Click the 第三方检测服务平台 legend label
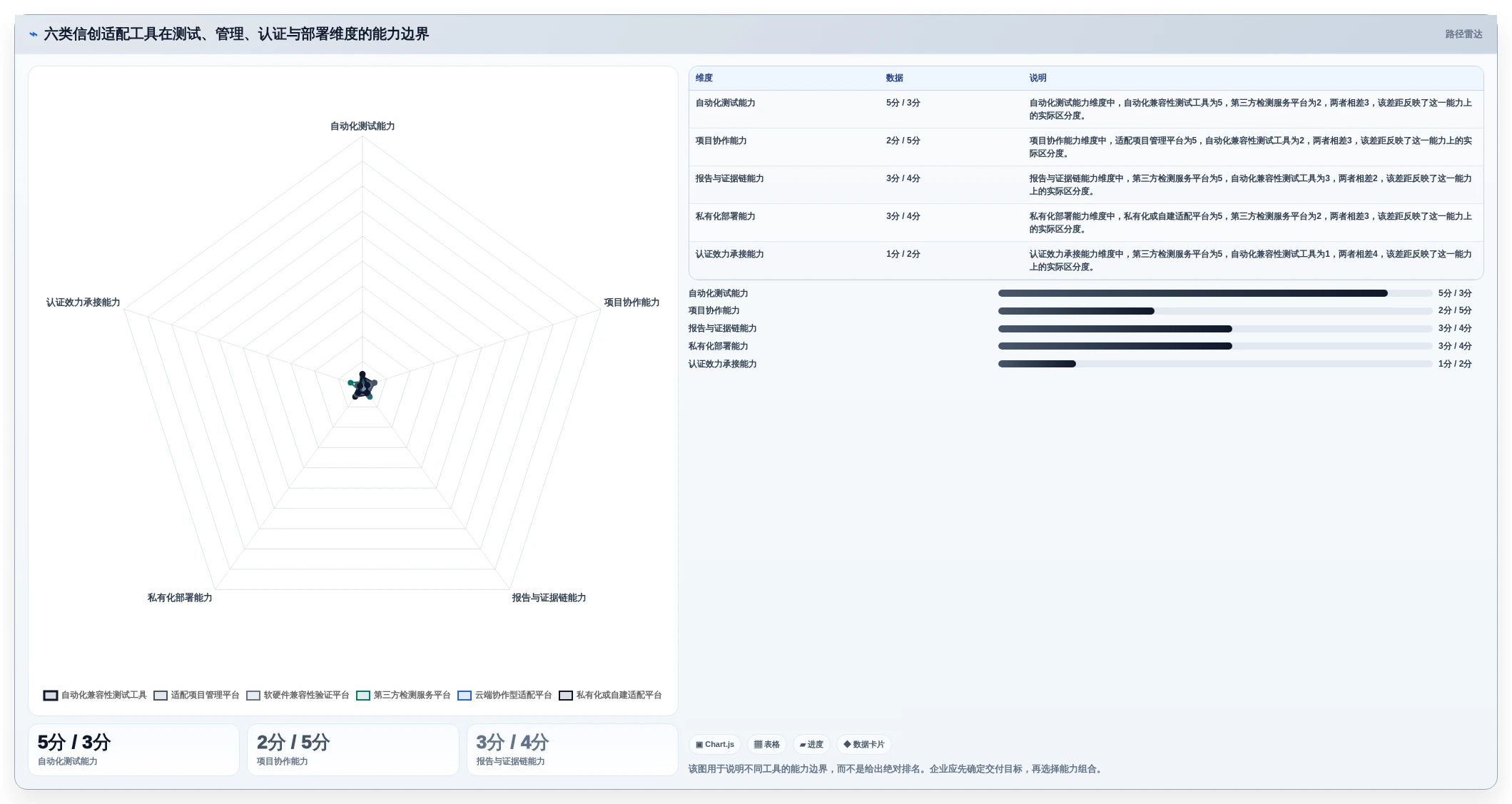Image resolution: width=1512 pixels, height=804 pixels. (x=412, y=696)
